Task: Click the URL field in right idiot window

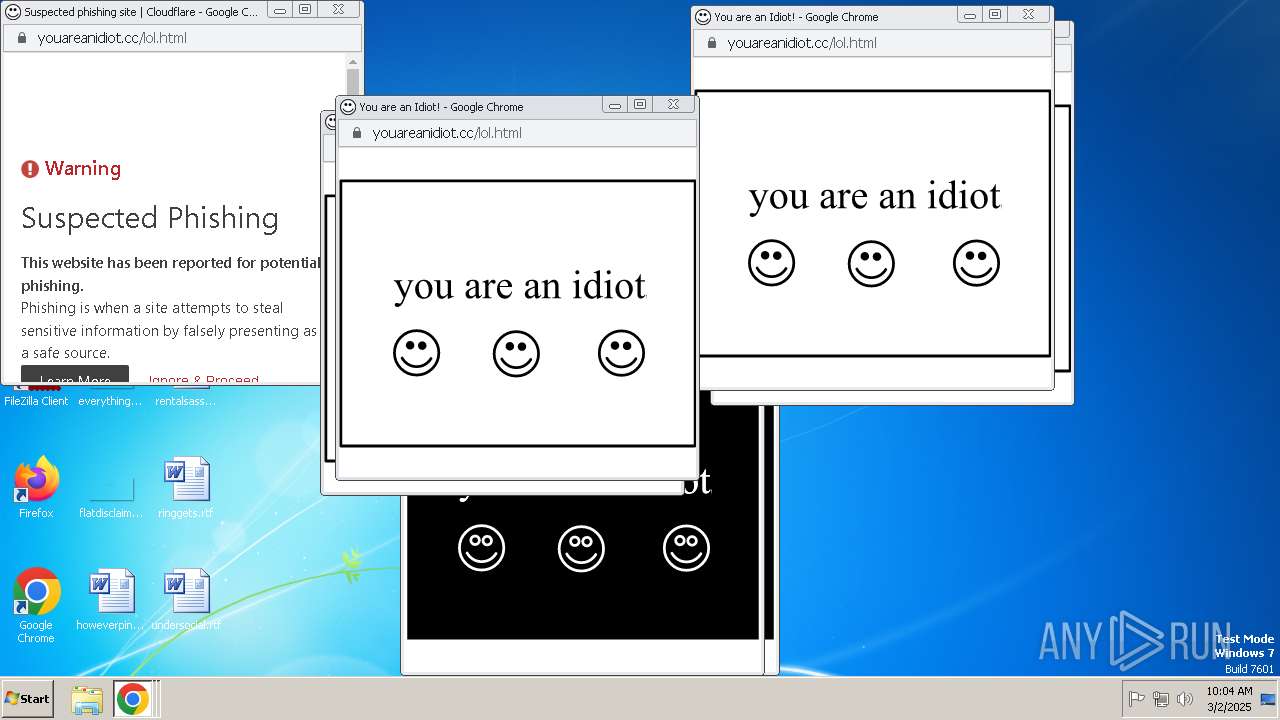Action: tap(872, 43)
